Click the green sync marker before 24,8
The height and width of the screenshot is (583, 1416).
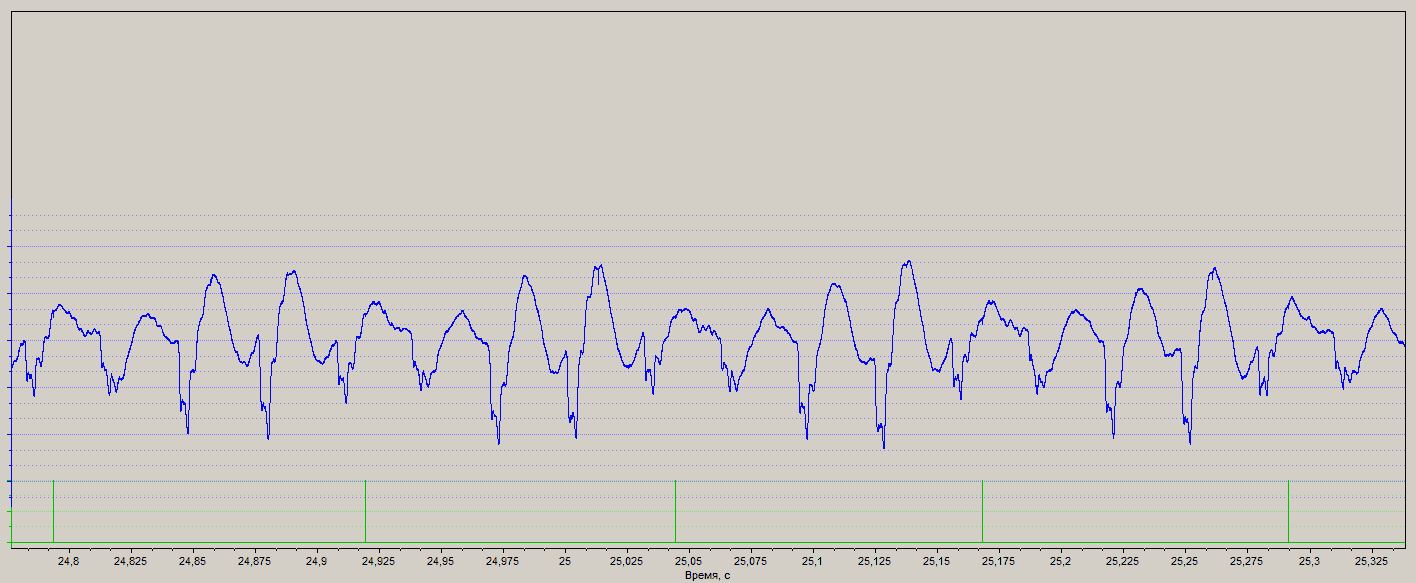coord(53,511)
